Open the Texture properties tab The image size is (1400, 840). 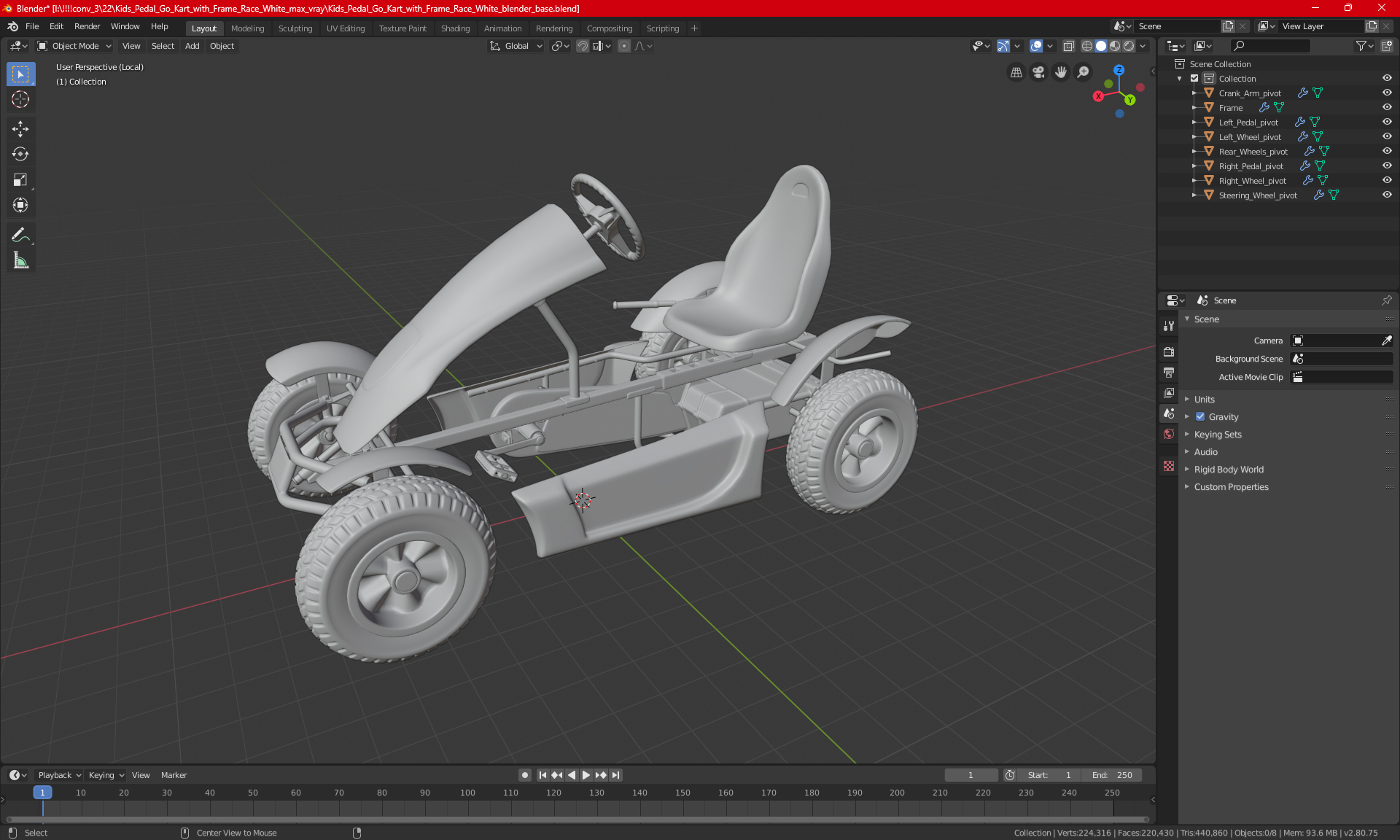coord(1169,466)
